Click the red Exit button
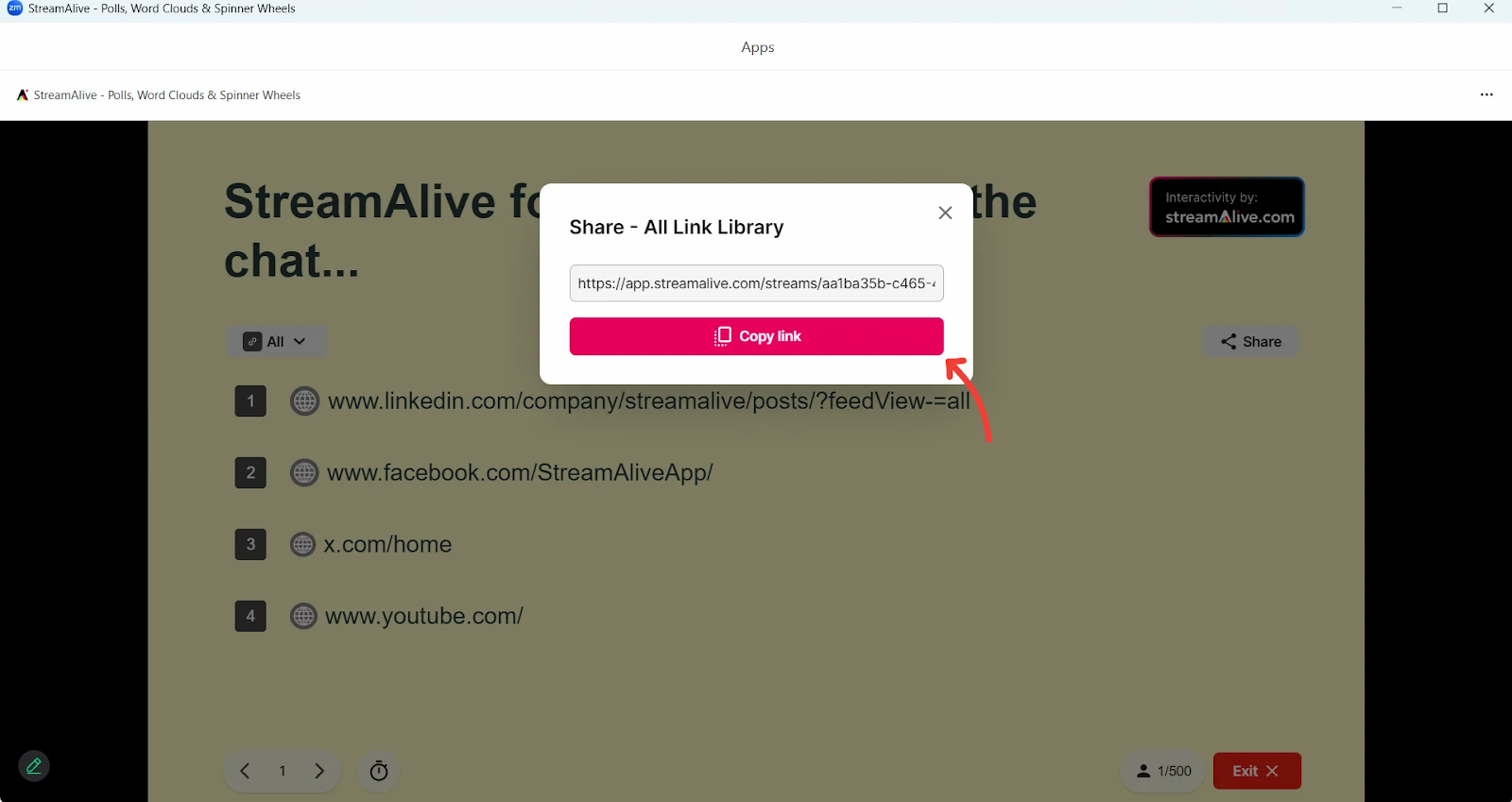Image resolution: width=1512 pixels, height=802 pixels. click(1257, 771)
